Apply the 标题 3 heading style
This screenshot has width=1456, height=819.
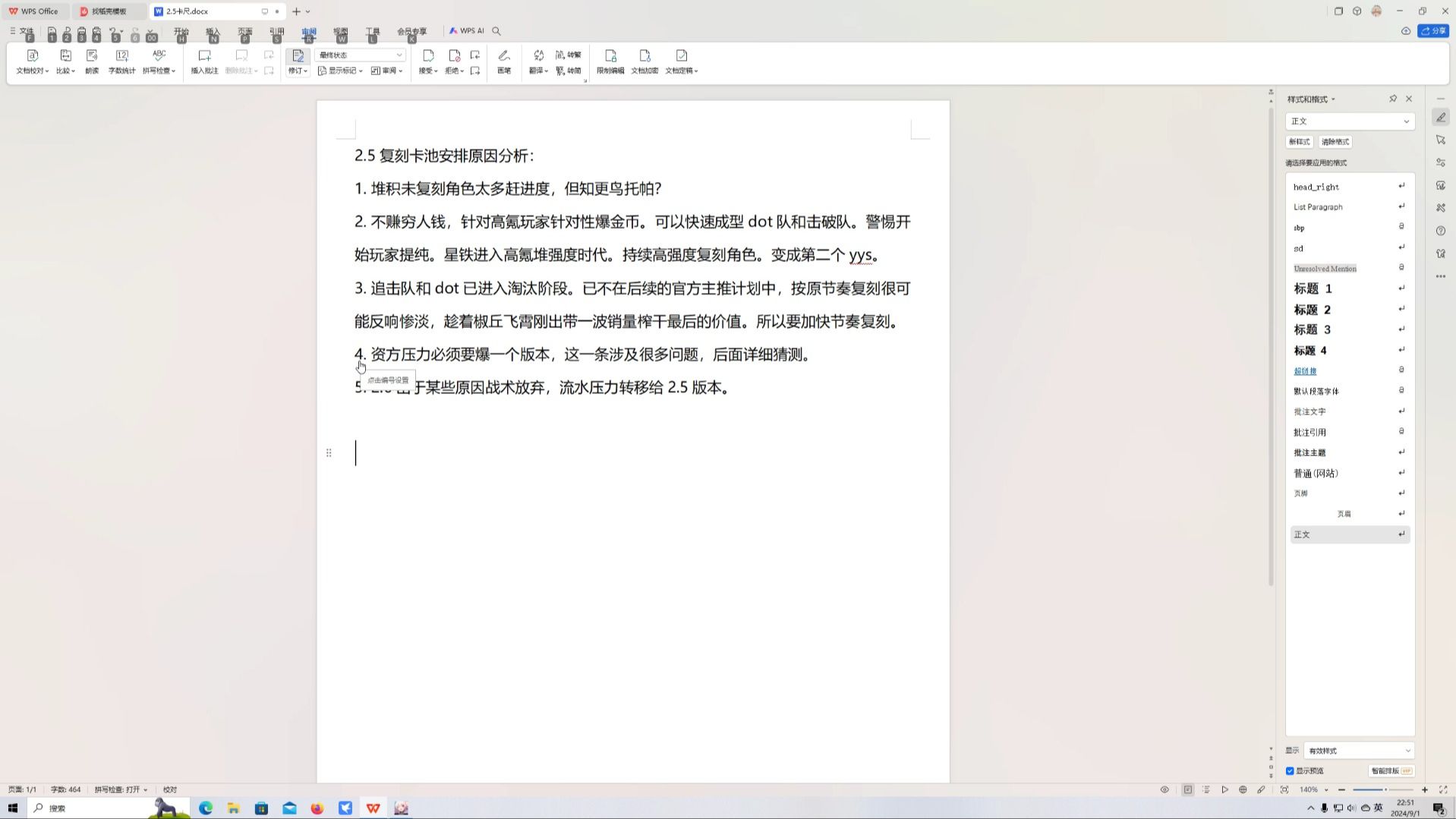click(x=1350, y=329)
